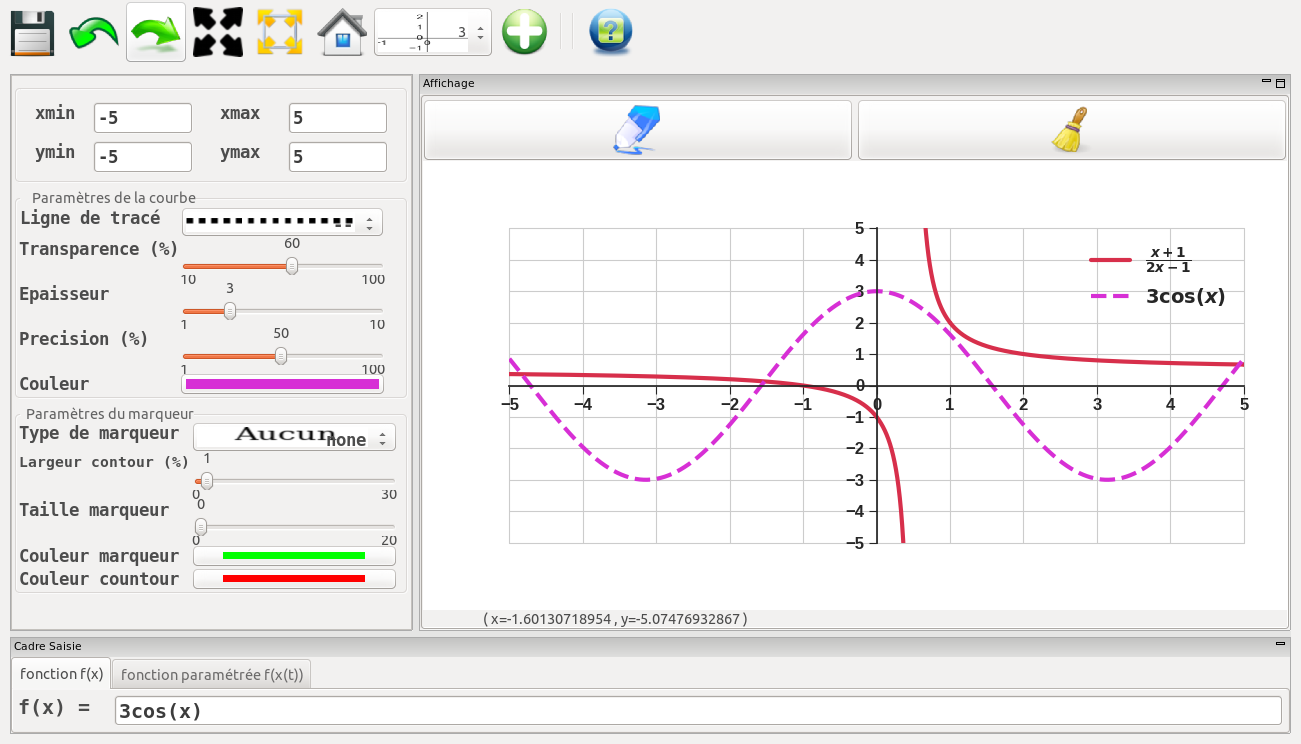The height and width of the screenshot is (744, 1301).
Task: Open the Type de marqueur dropdown
Action: pyautogui.click(x=294, y=437)
